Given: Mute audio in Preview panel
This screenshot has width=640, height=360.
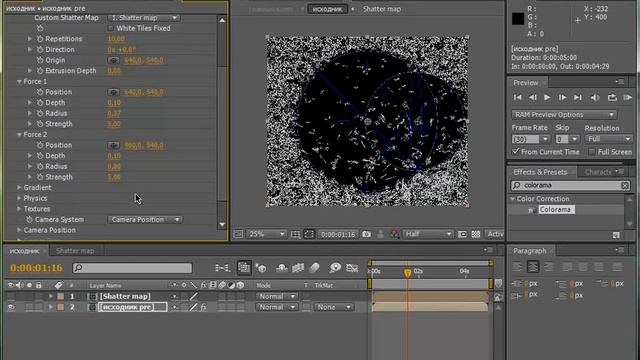Looking at the screenshot, I should click(595, 98).
